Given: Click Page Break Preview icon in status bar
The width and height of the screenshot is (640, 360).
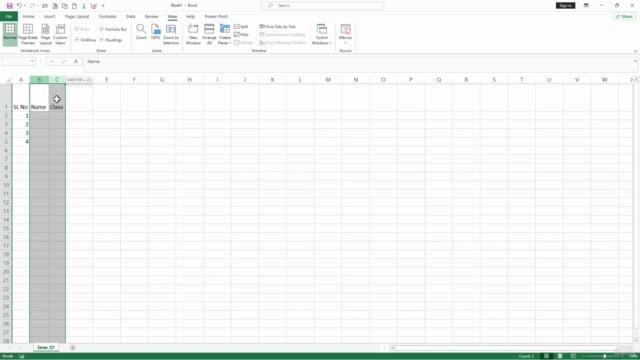Looking at the screenshot, I should (573, 356).
